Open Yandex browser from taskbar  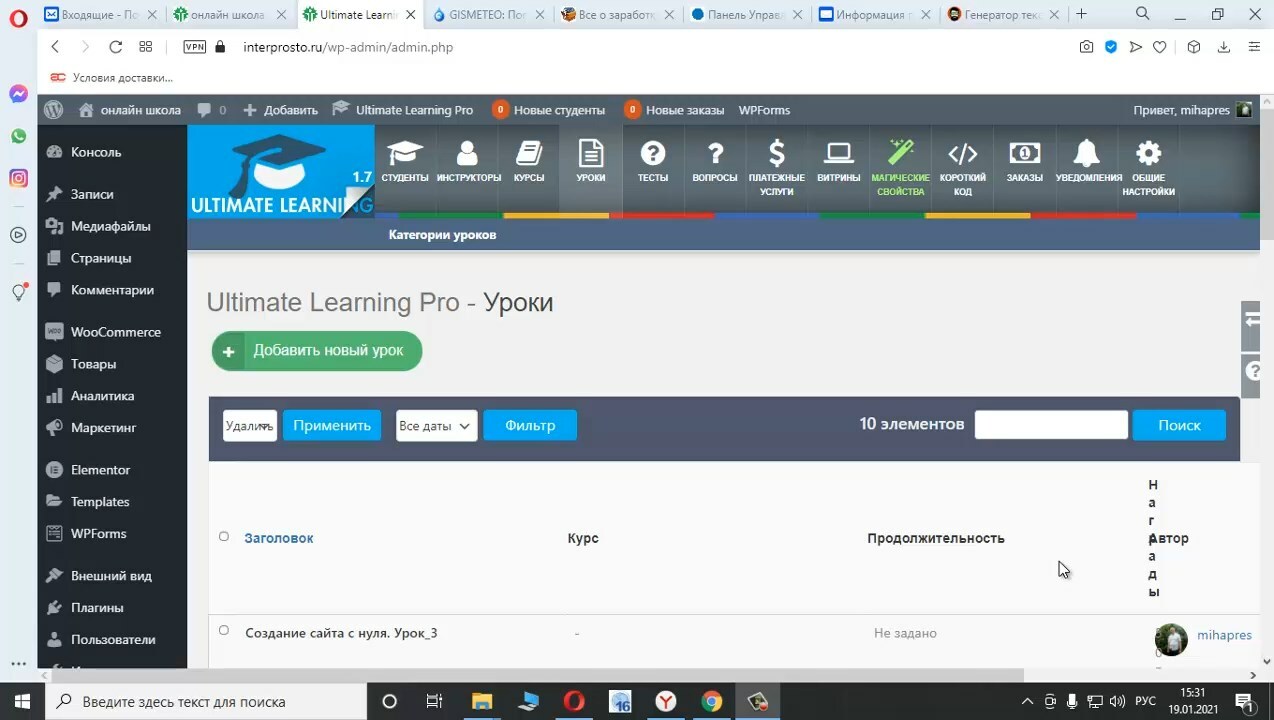[665, 702]
